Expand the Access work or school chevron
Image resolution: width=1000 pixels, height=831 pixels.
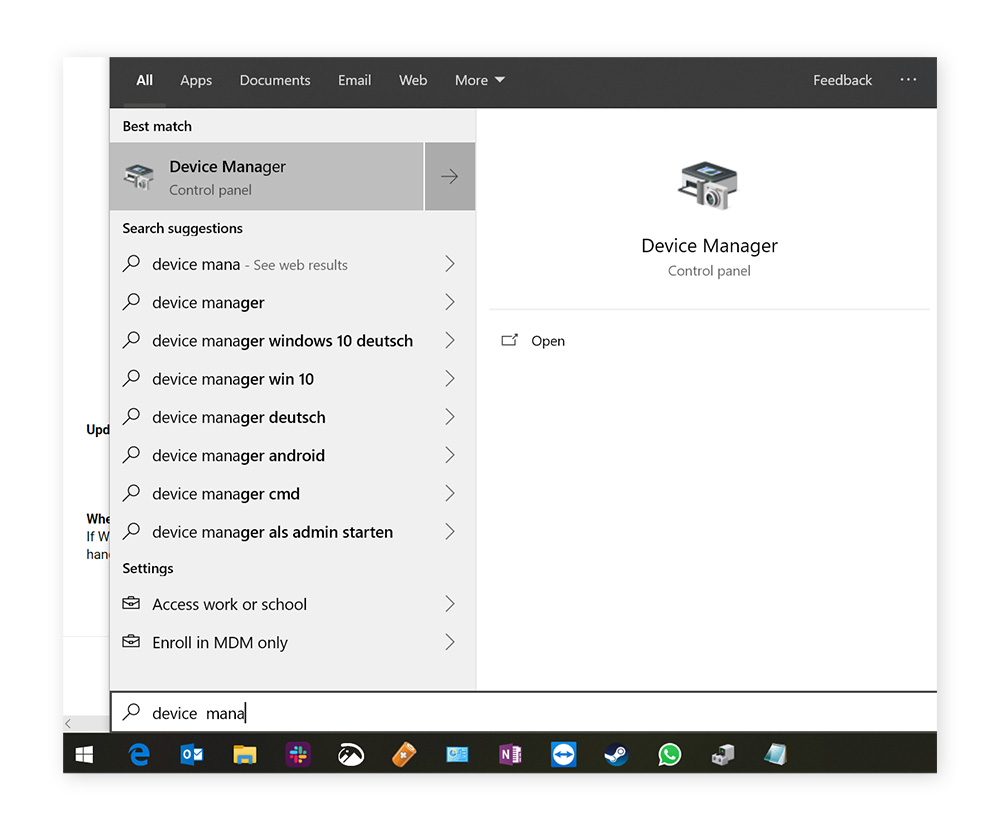[450, 603]
